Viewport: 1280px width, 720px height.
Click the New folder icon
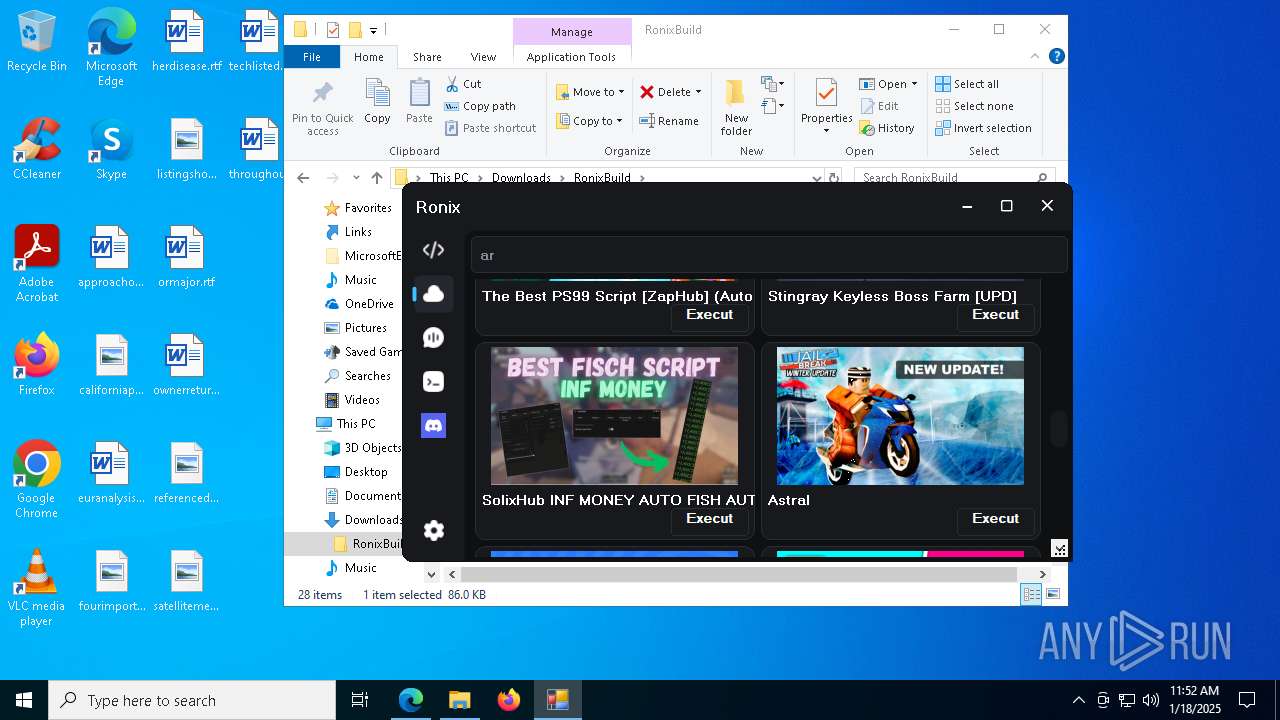tap(736, 93)
